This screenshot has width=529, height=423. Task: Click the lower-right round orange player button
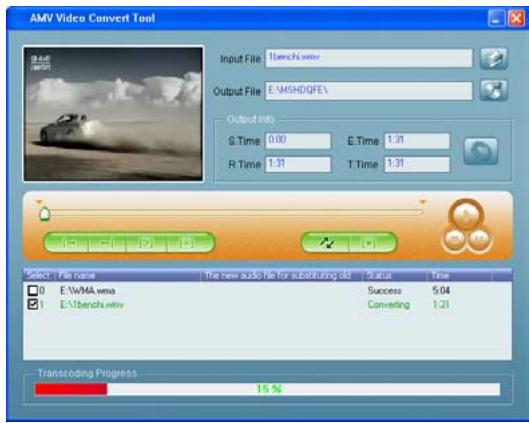pyautogui.click(x=478, y=239)
